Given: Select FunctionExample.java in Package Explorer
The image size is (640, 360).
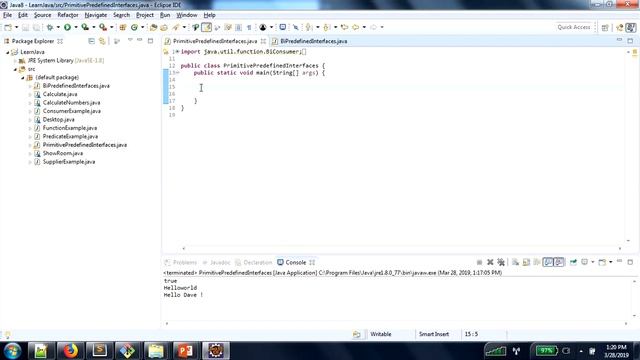Looking at the screenshot, I should click(x=70, y=128).
